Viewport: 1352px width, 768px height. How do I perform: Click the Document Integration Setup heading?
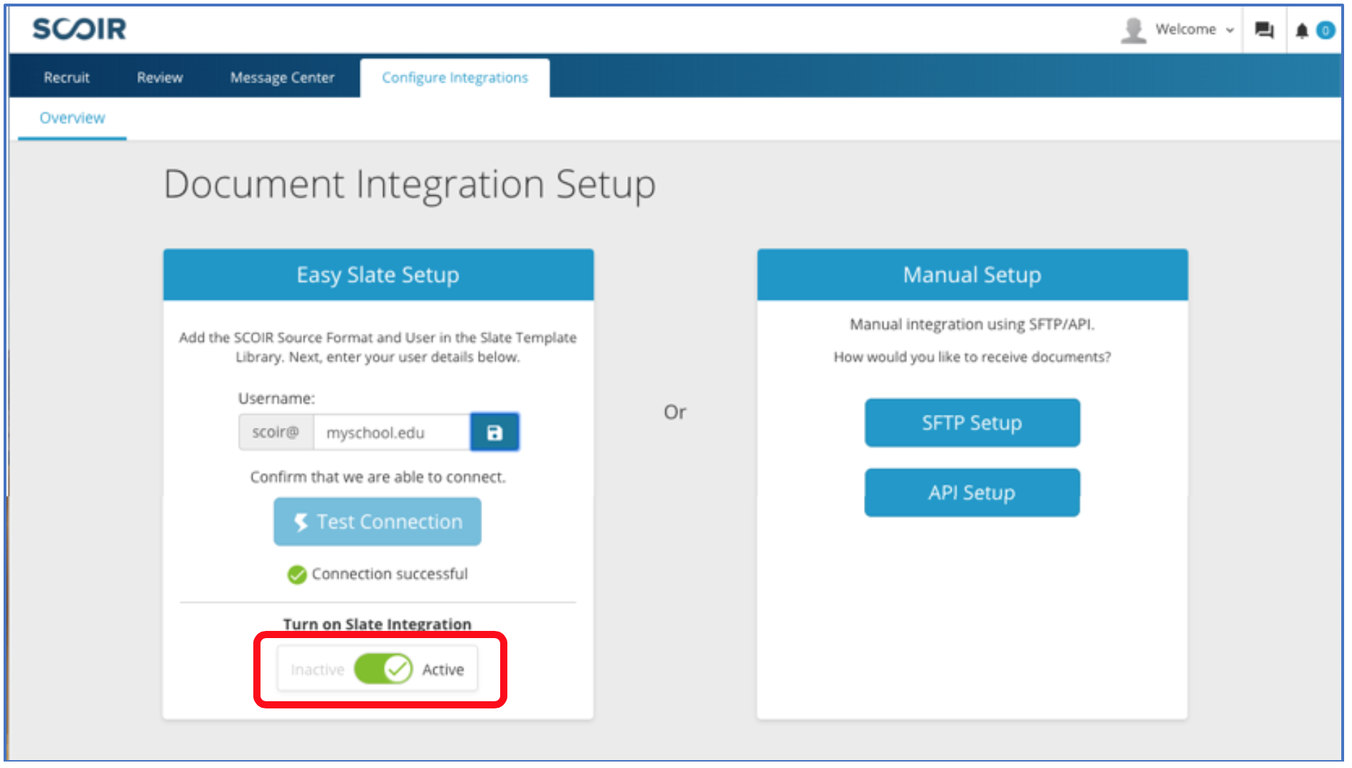coord(410,186)
